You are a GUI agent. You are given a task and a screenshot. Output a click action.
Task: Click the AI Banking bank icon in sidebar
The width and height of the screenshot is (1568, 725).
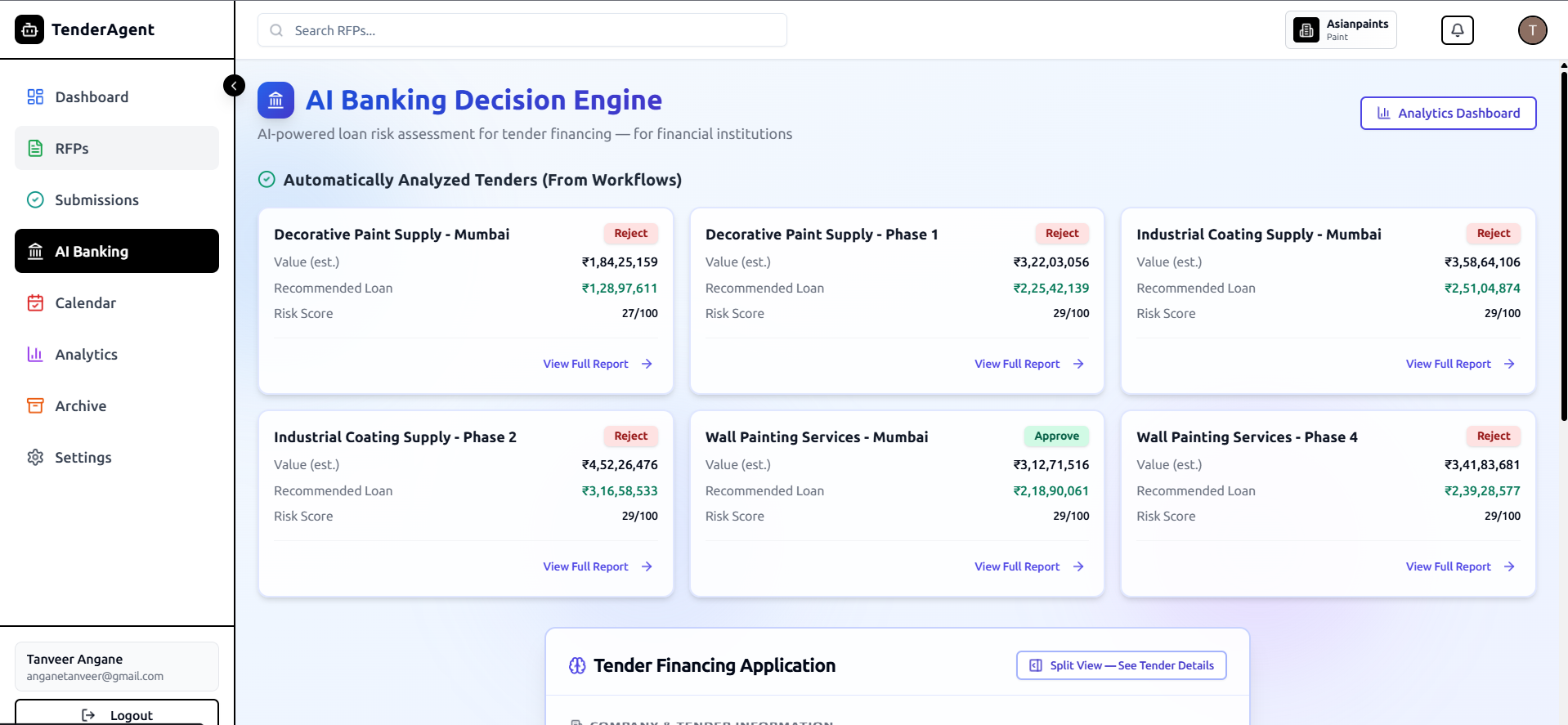click(x=35, y=251)
